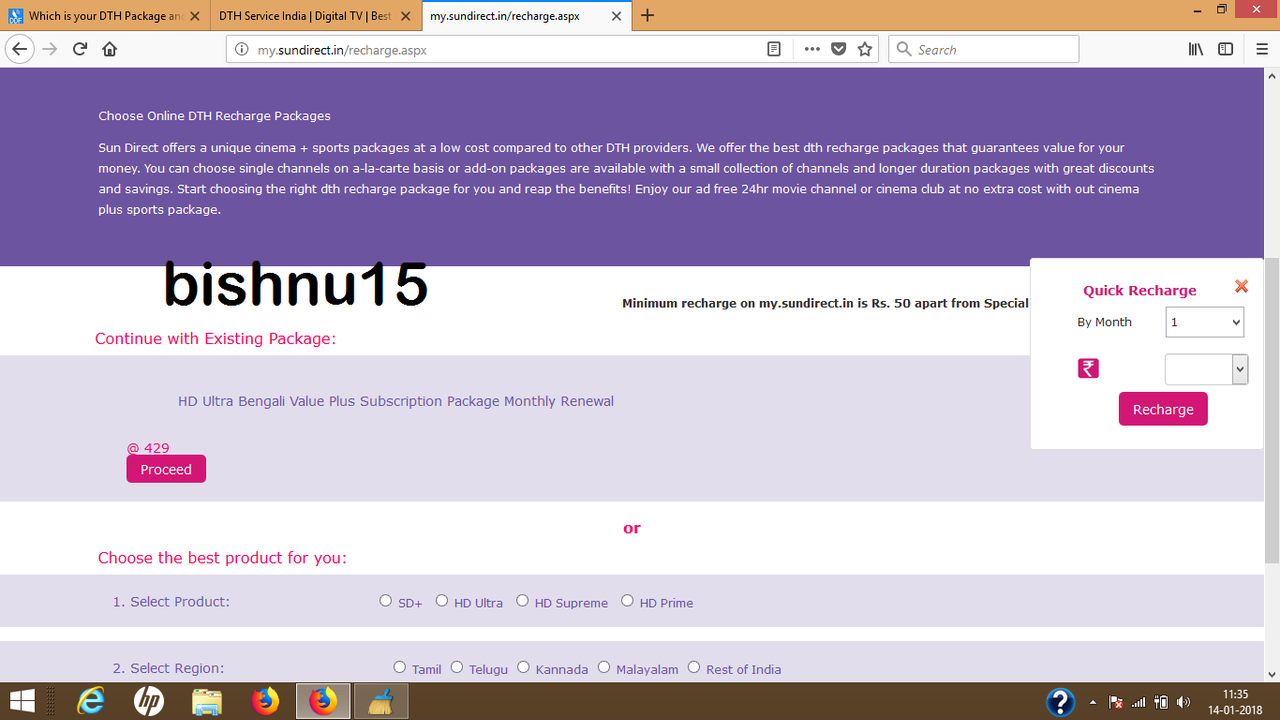Switch to 'DTH Service India' tab
The height and width of the screenshot is (720, 1280).
point(315,16)
